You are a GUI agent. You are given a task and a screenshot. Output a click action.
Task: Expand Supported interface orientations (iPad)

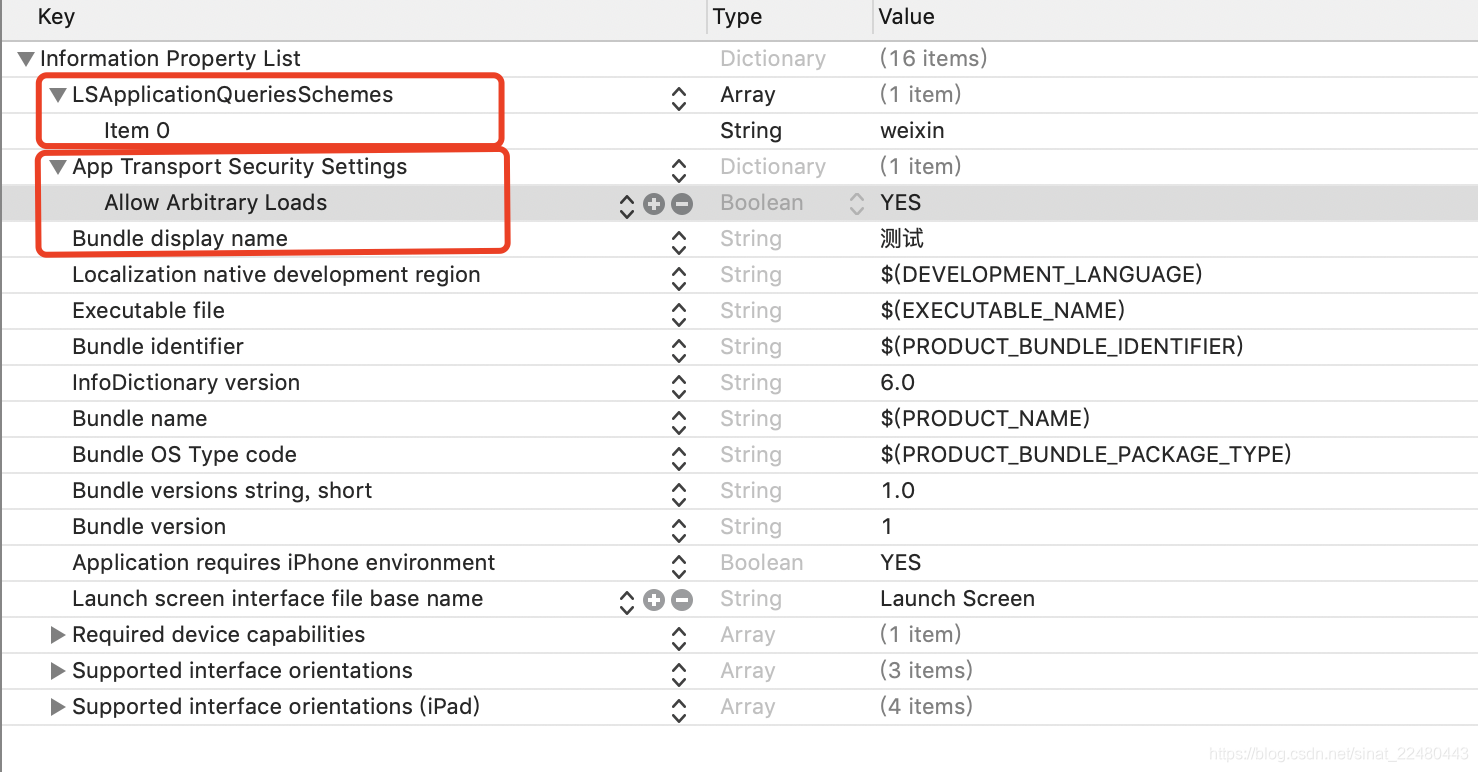[58, 707]
